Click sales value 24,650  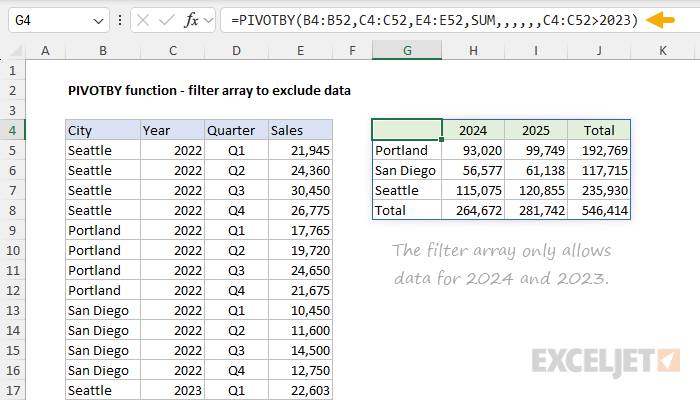pyautogui.click(x=300, y=271)
